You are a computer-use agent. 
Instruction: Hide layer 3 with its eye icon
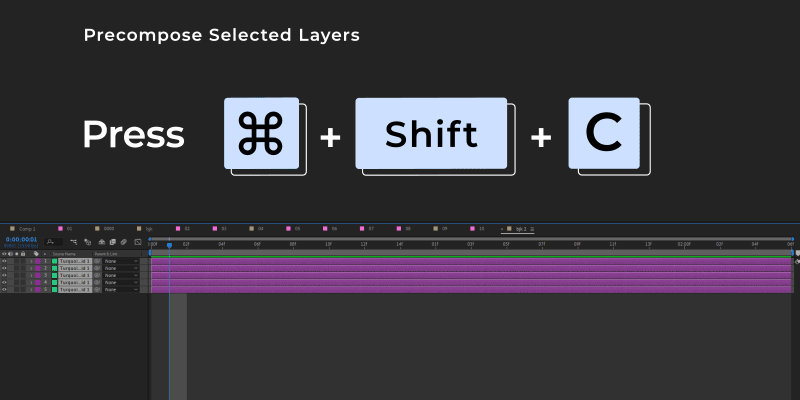pos(4,275)
